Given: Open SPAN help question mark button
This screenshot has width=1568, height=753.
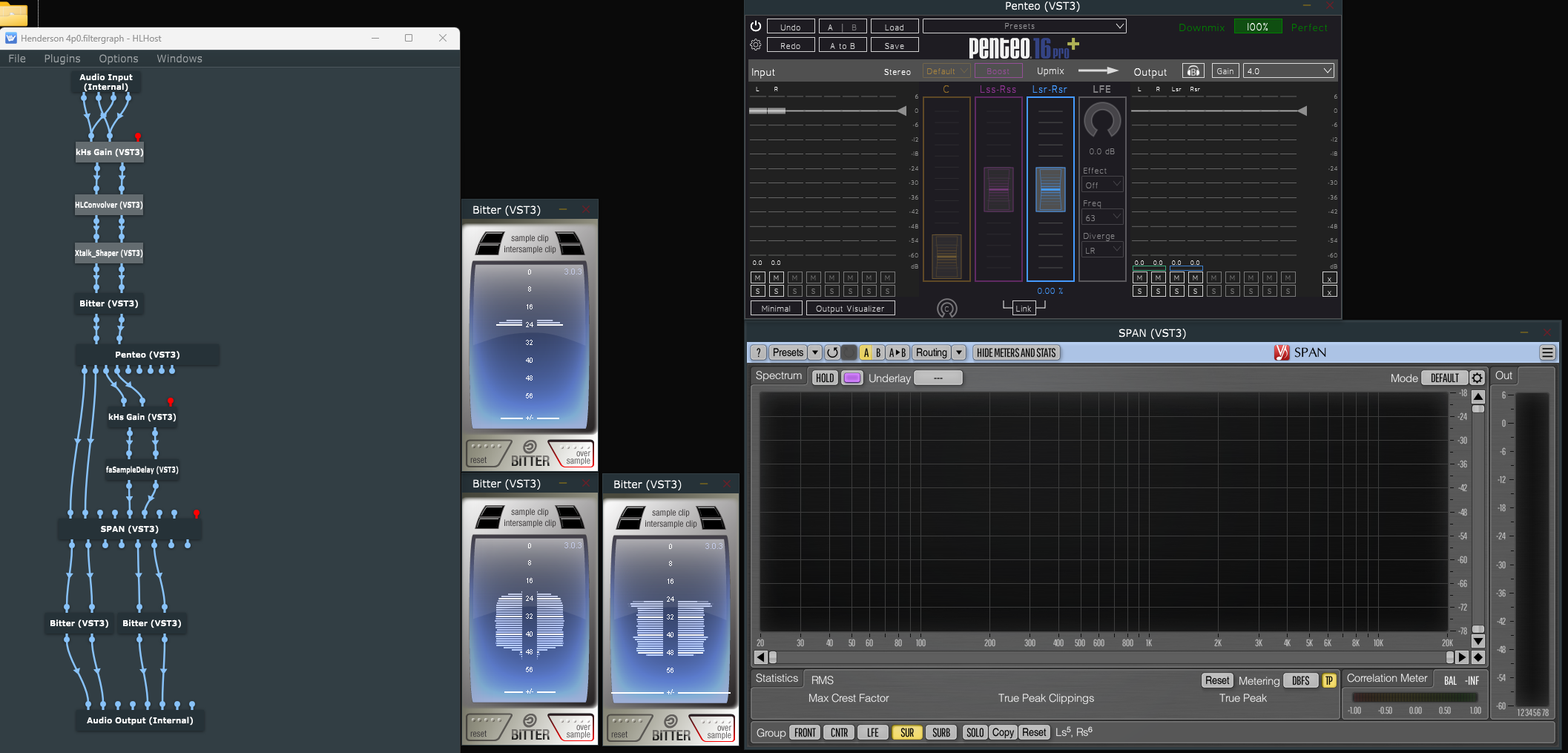Looking at the screenshot, I should [758, 353].
